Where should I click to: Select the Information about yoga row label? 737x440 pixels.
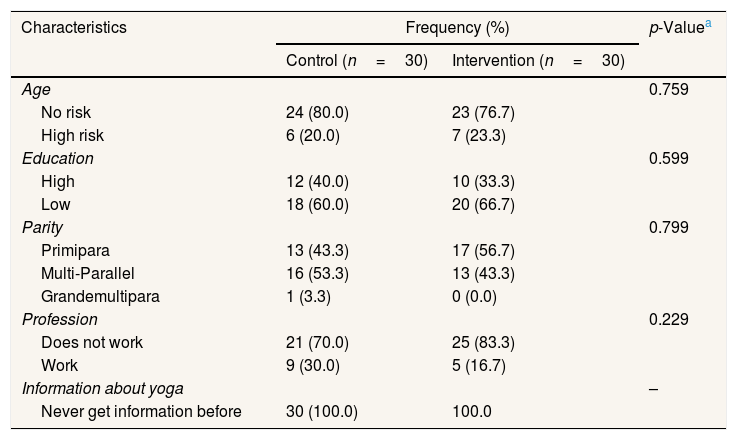103,388
